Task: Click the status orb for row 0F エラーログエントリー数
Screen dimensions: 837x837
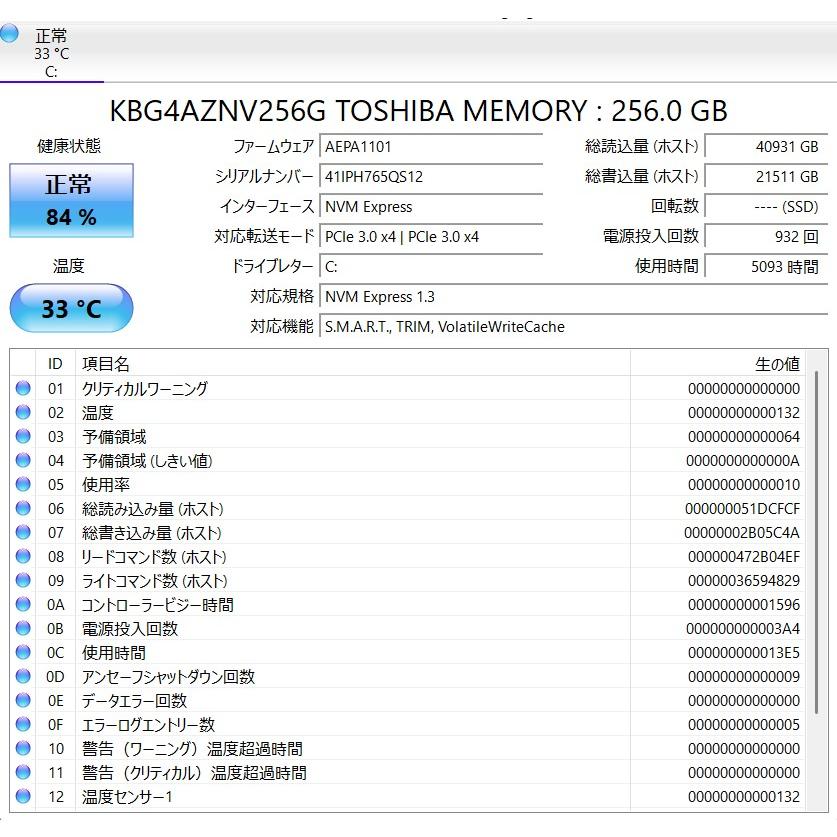Action: pos(23,724)
